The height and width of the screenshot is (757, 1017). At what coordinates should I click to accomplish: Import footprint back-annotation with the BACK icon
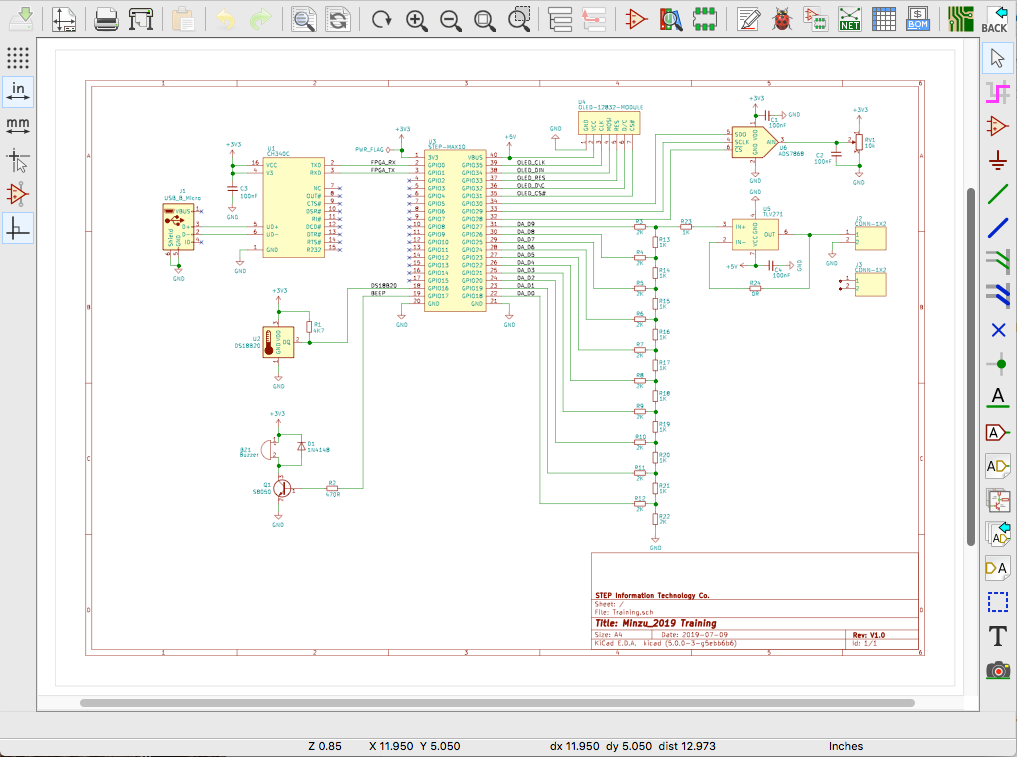pyautogui.click(x=994, y=19)
